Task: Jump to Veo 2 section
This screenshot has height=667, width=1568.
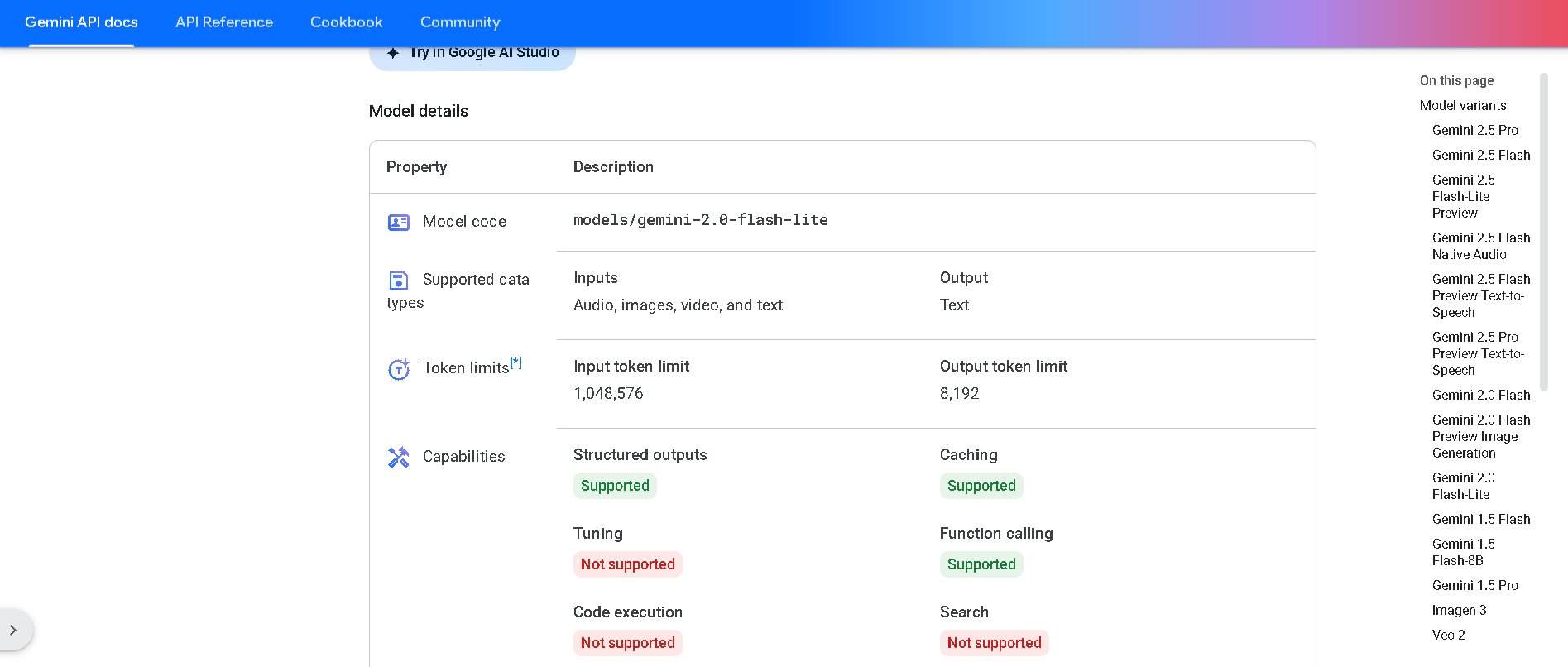Action: [1449, 635]
